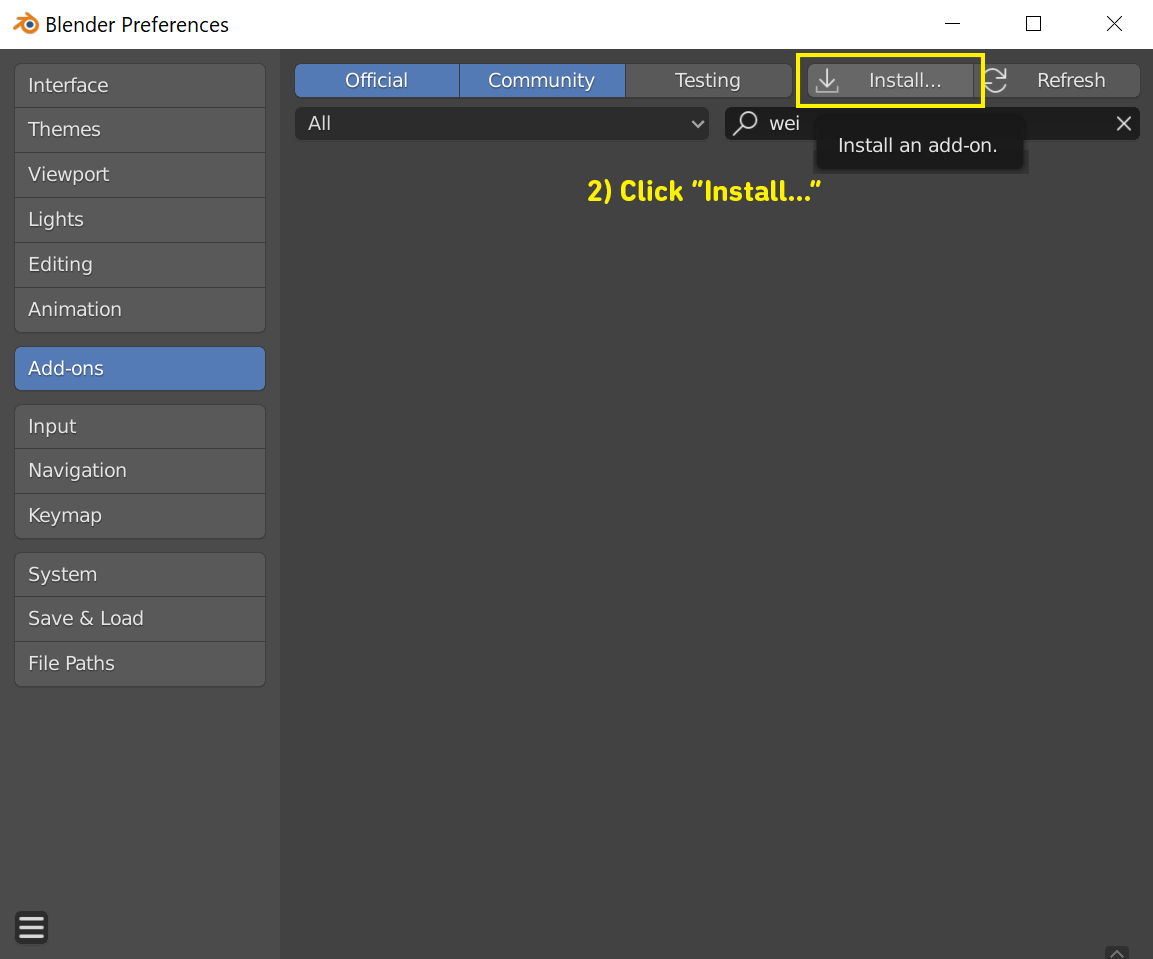Switch to the Navigation section
Screen dimensions: 1153x959
click(x=140, y=471)
